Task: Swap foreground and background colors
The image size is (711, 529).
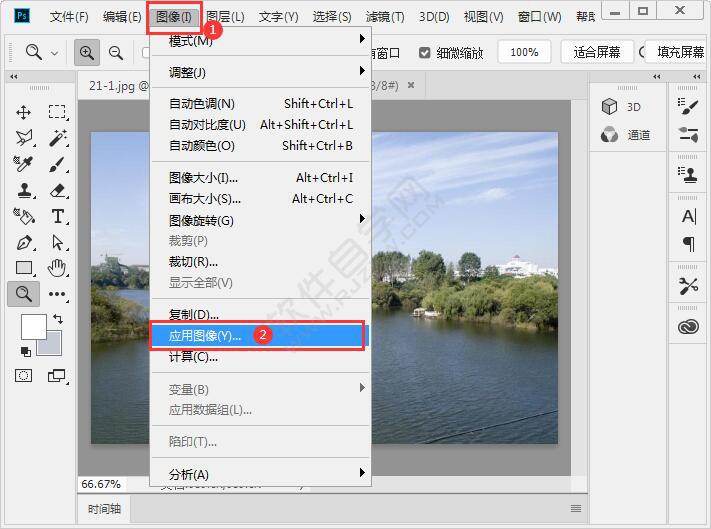Action: (58, 319)
